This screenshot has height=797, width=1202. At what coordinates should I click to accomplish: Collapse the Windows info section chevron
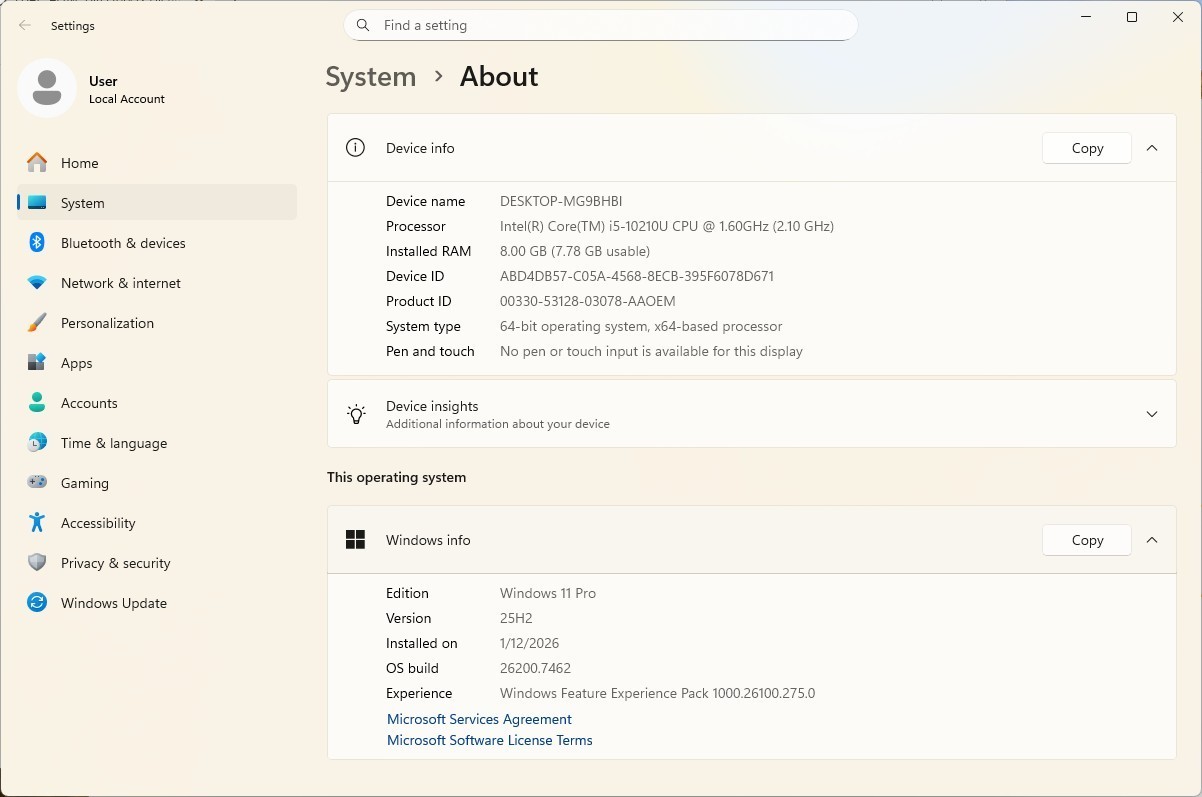[x=1152, y=540]
